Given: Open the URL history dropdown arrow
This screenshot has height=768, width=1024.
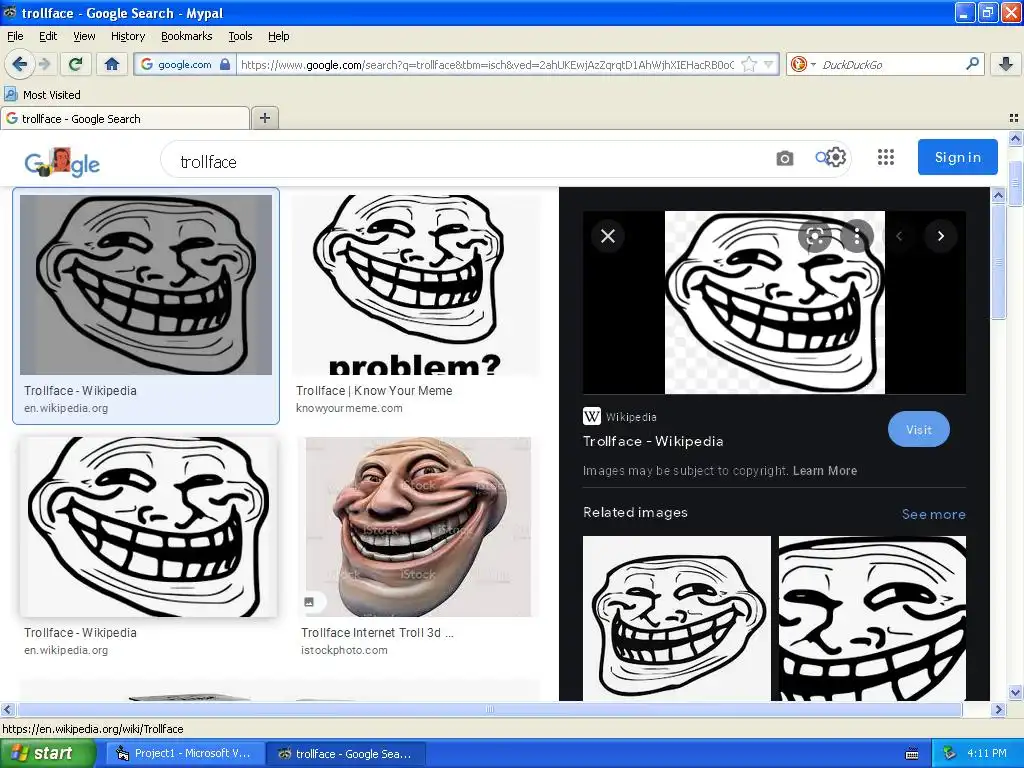Looking at the screenshot, I should pos(769,64).
